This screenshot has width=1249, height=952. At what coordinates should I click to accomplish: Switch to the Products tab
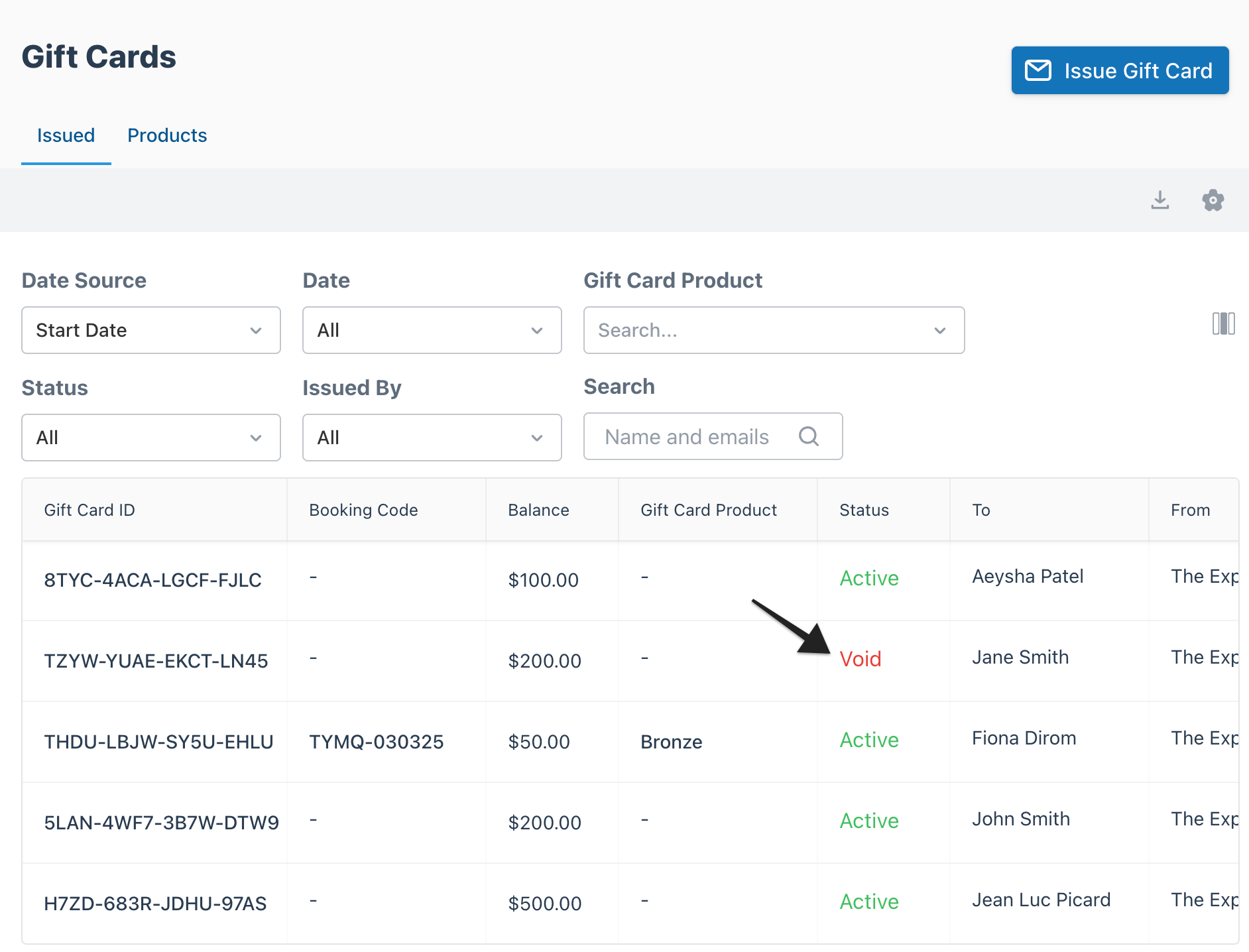click(167, 135)
